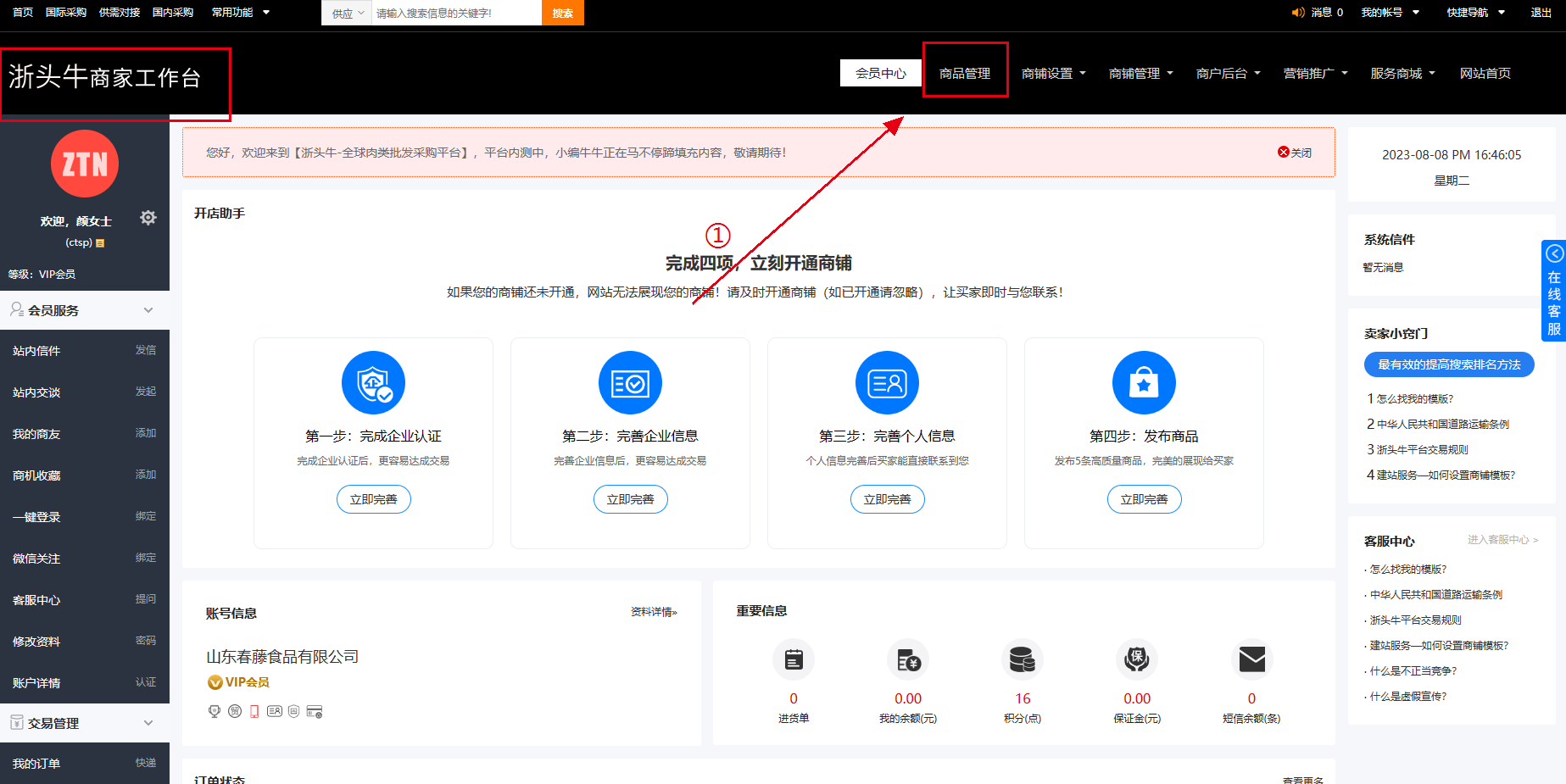The width and height of the screenshot is (1566, 784).
Task: Select the 会员中心 tab
Action: pos(881,73)
